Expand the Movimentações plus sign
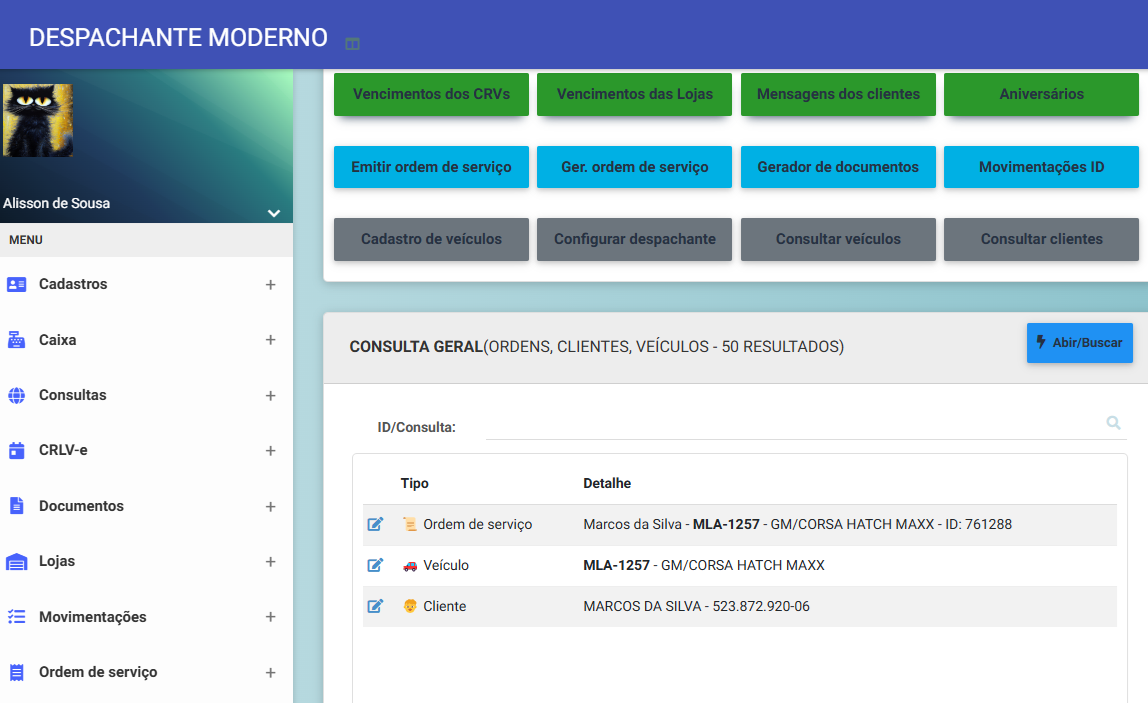 [x=270, y=617]
